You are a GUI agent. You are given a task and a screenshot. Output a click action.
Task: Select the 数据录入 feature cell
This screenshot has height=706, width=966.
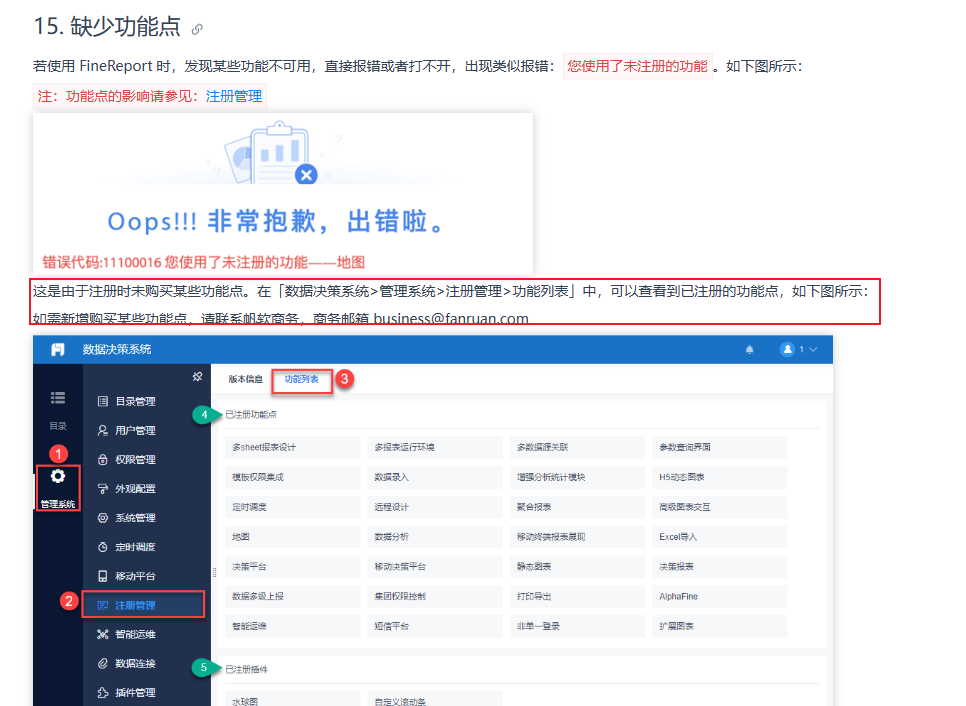coord(435,477)
